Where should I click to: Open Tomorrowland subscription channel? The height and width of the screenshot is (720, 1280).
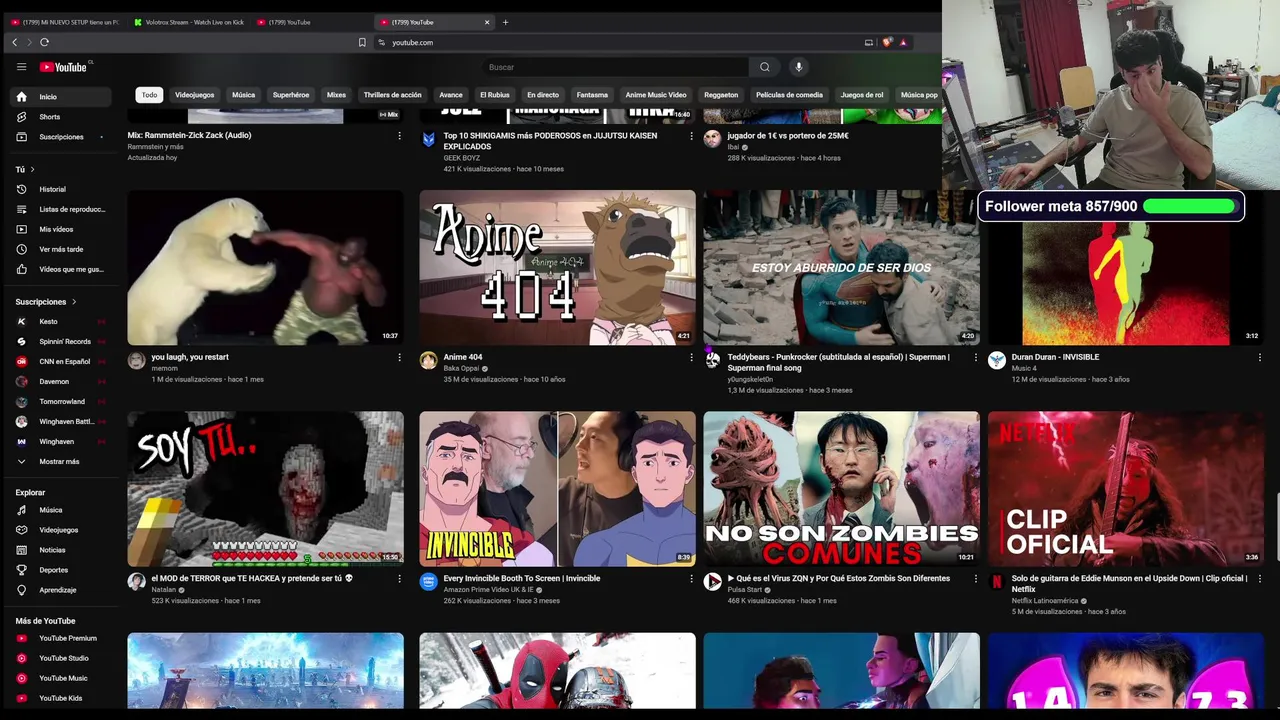pos(60,401)
